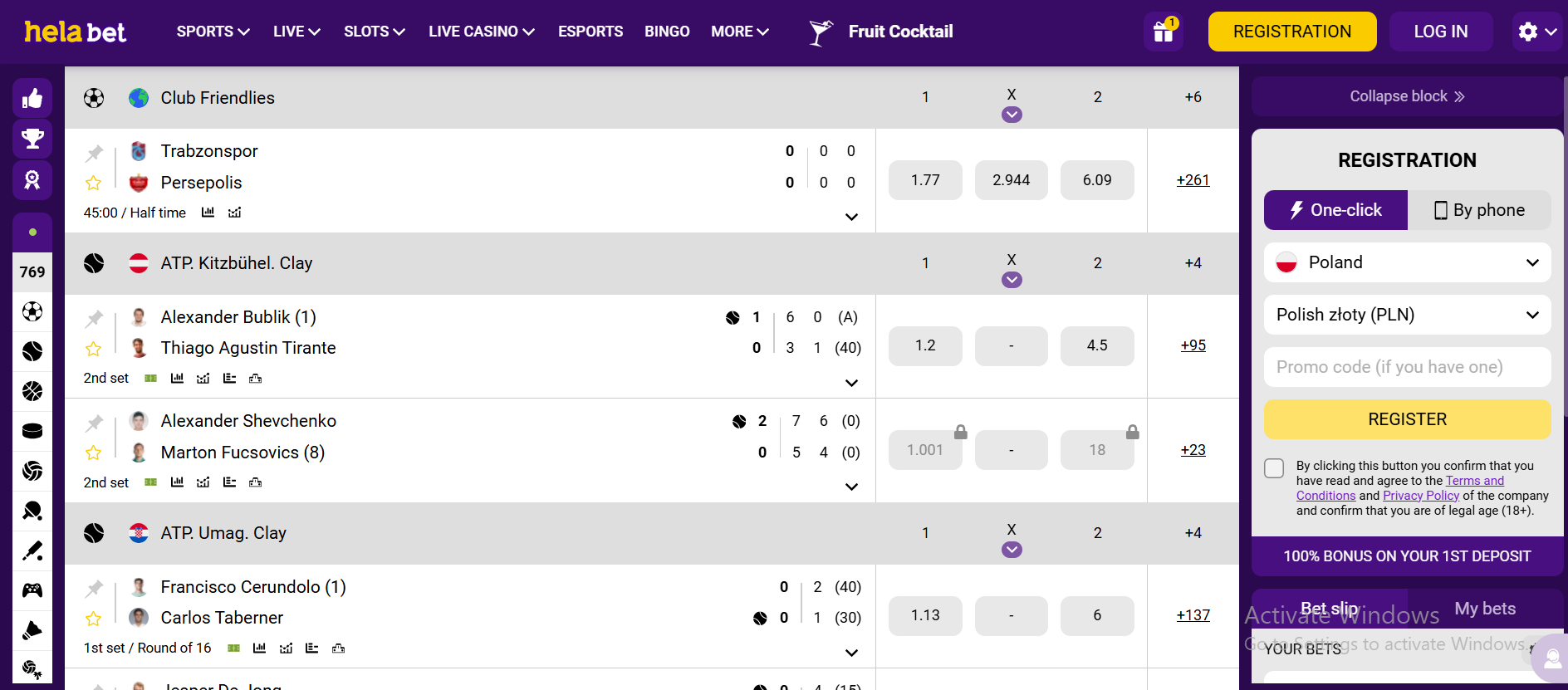
Task: Select esports gamepad icon in the sidebar
Action: pos(32,590)
